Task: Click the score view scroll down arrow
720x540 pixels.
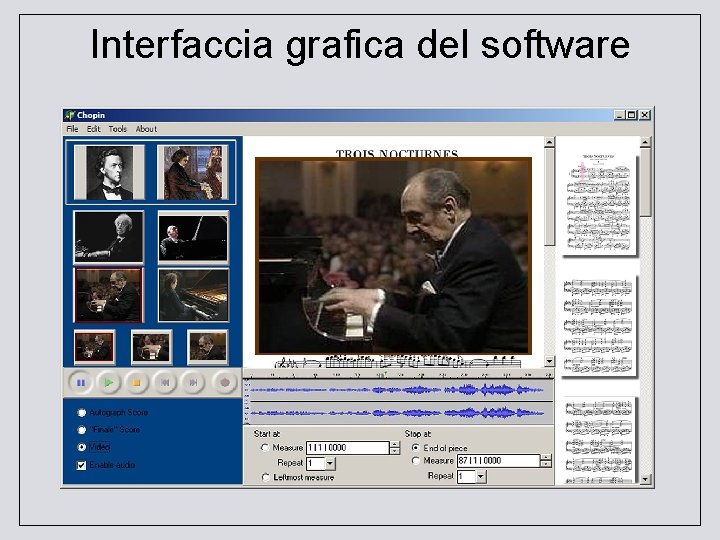Action: tap(549, 361)
